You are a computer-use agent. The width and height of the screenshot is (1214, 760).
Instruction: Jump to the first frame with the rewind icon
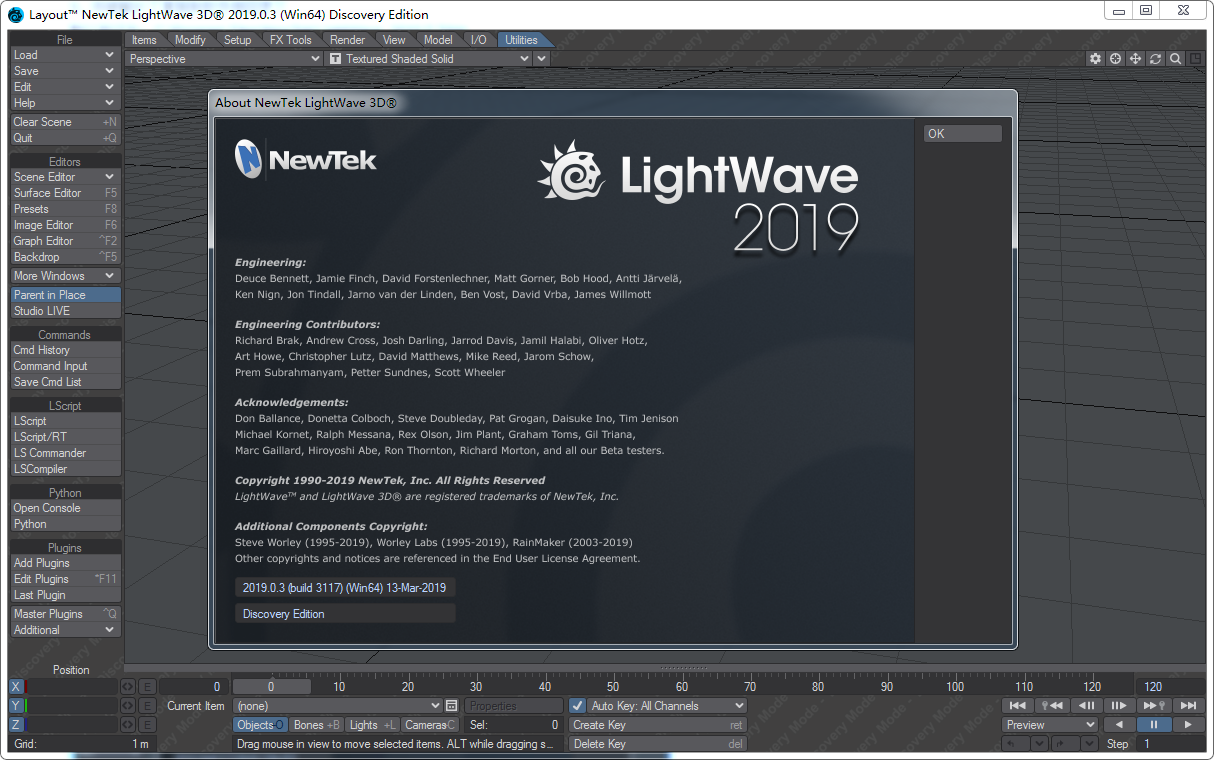(x=1016, y=705)
